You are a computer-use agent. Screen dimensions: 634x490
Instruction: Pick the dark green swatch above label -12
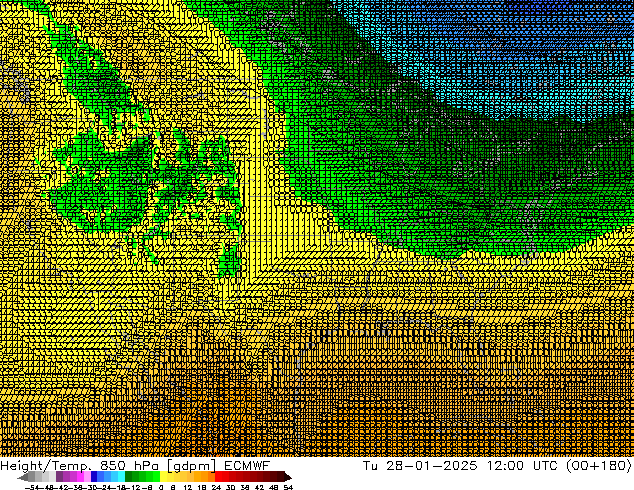pyautogui.click(x=129, y=477)
